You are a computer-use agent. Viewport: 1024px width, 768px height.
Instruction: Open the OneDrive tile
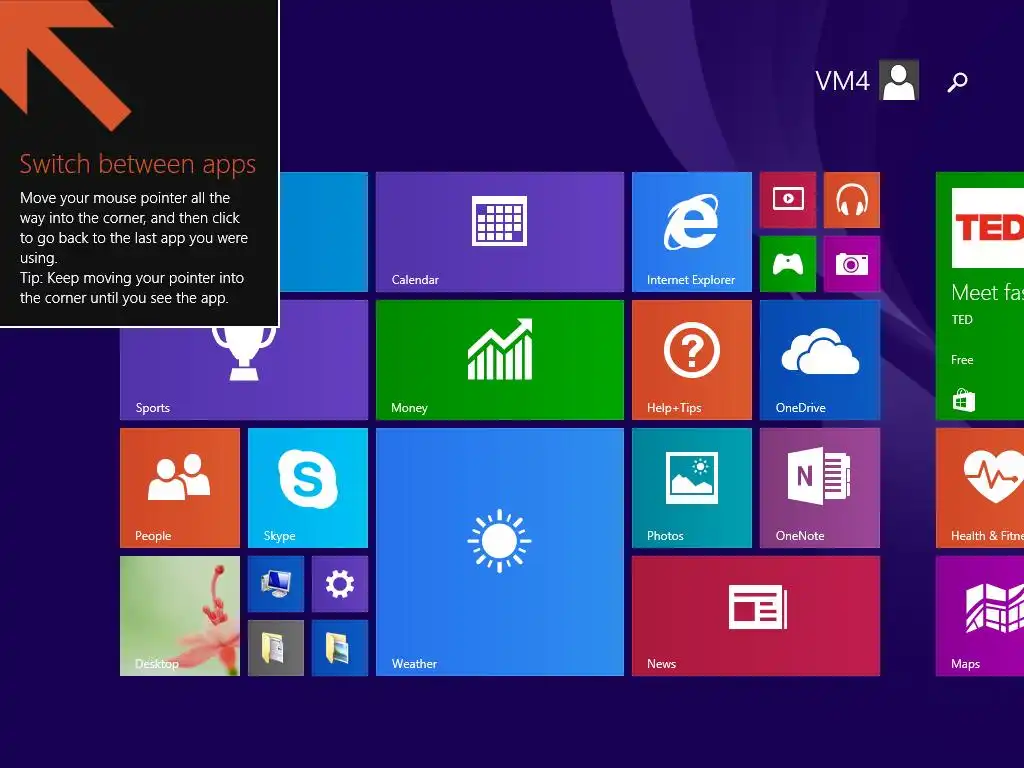coord(820,360)
